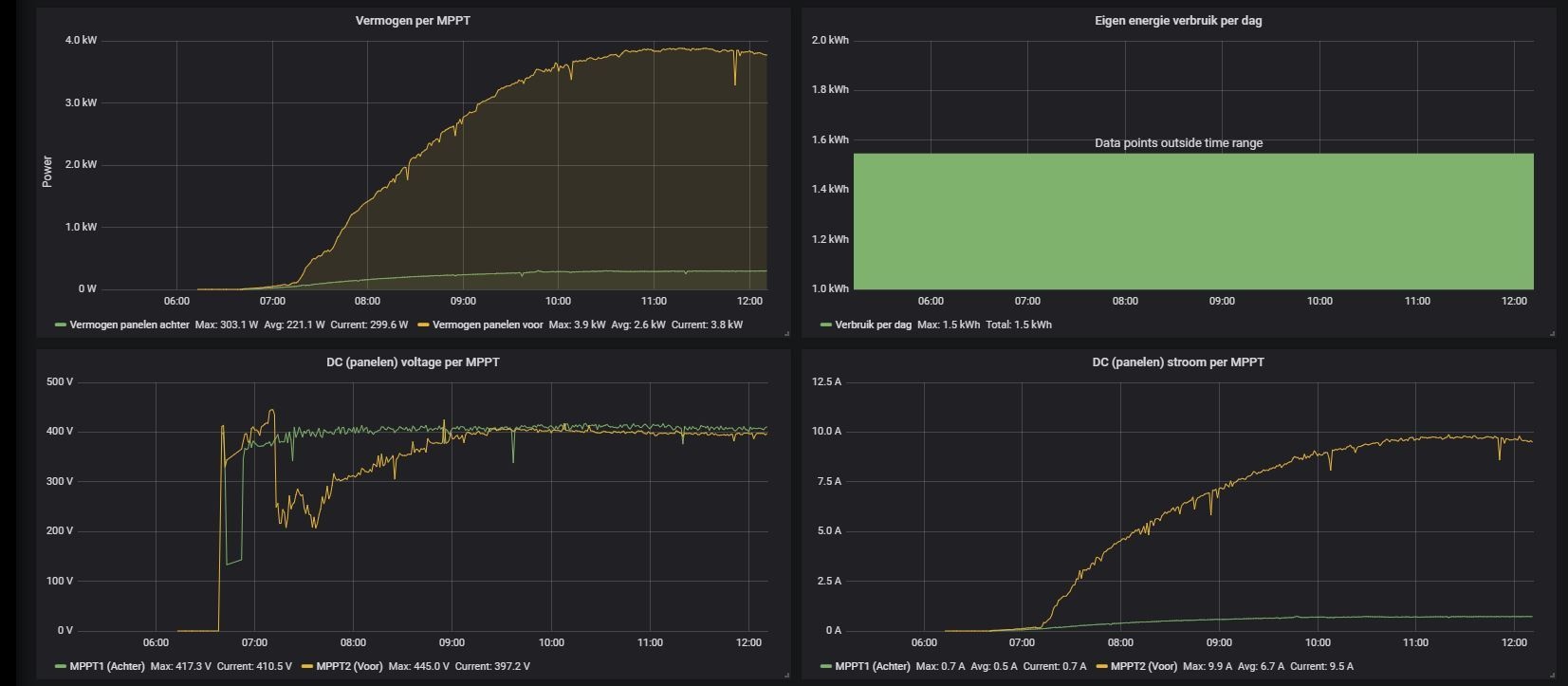The width and height of the screenshot is (1568, 686).
Task: Click the resize handle of the Vermogen per MPPT panel
Action: [x=786, y=334]
